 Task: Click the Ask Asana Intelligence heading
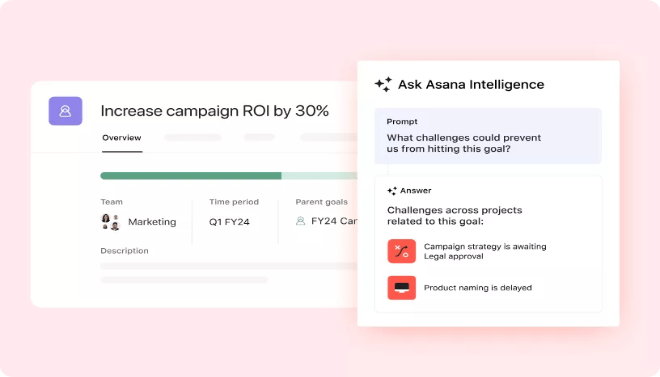click(471, 85)
